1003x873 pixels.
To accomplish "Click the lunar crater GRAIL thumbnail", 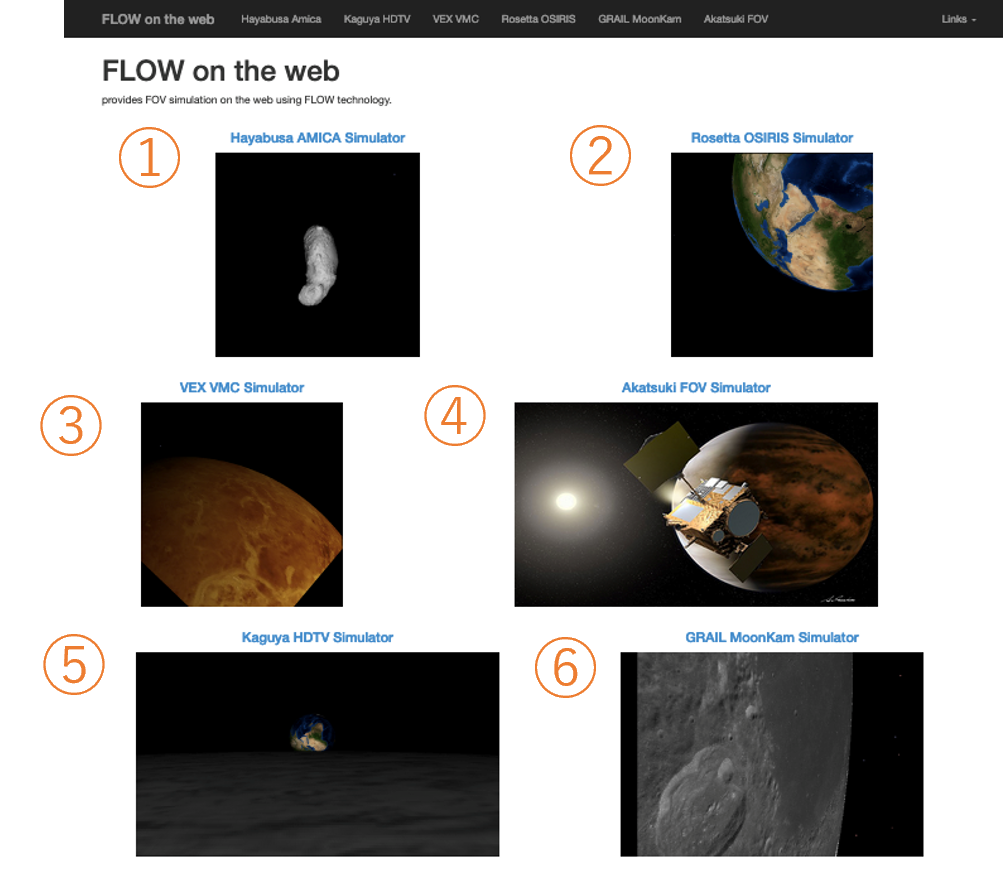I will (771, 754).
